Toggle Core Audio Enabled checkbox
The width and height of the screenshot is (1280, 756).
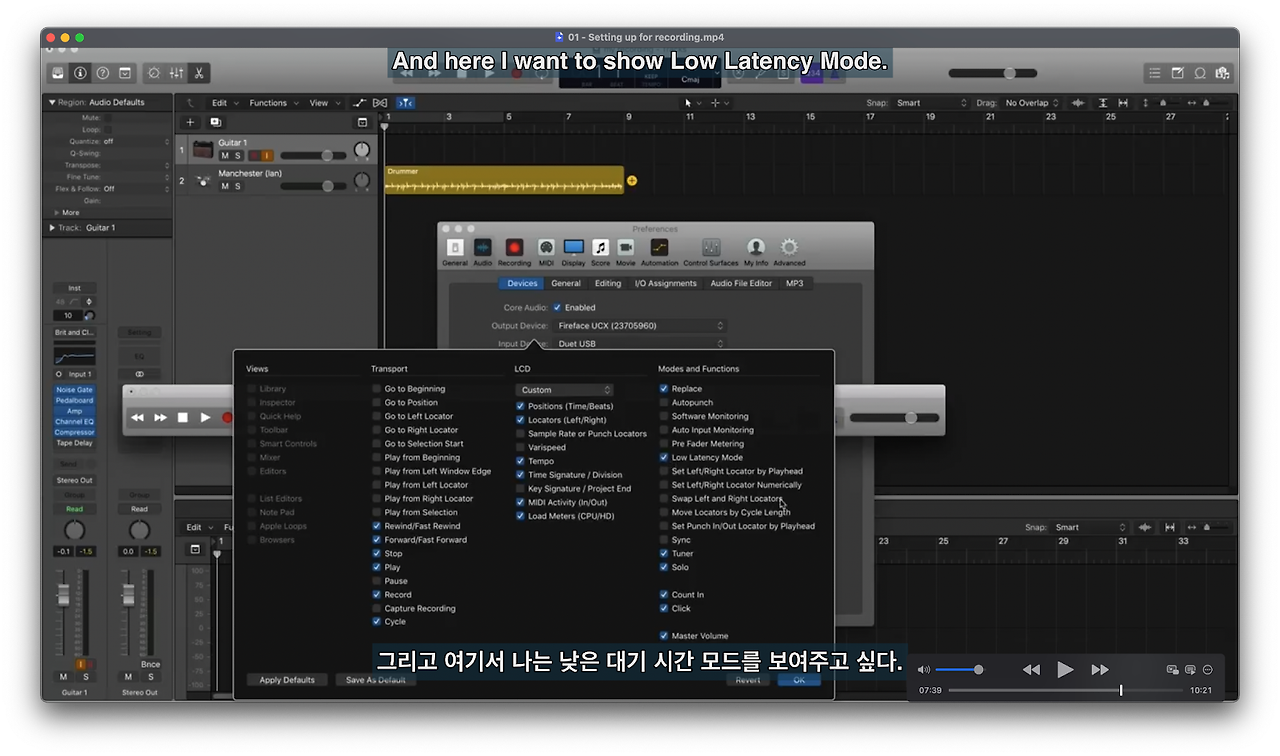coord(557,308)
